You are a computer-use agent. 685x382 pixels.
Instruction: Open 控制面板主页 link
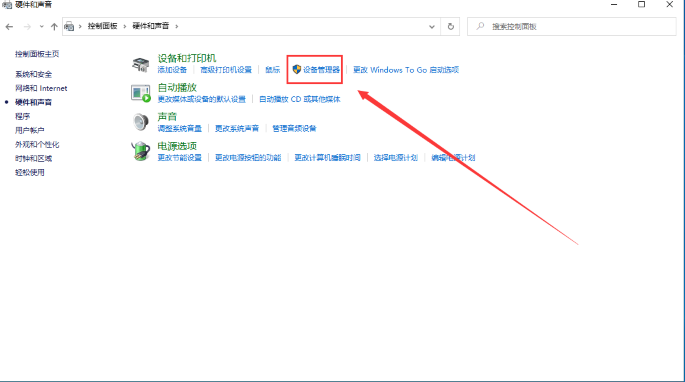pos(37,54)
